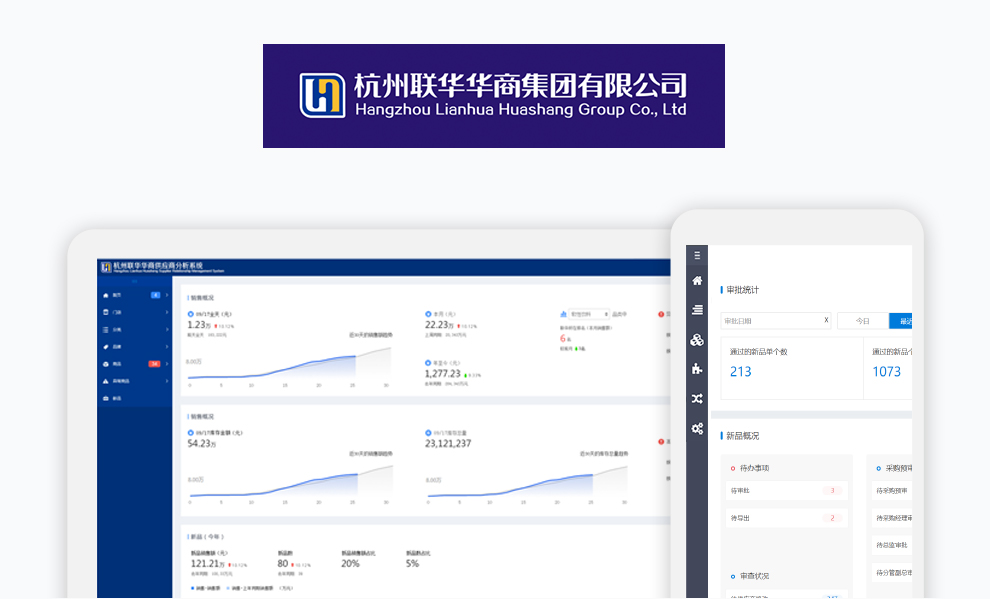Click the list icon in blue dashboard sidebar
Viewport: 990px width, 599px height.
pos(105,329)
